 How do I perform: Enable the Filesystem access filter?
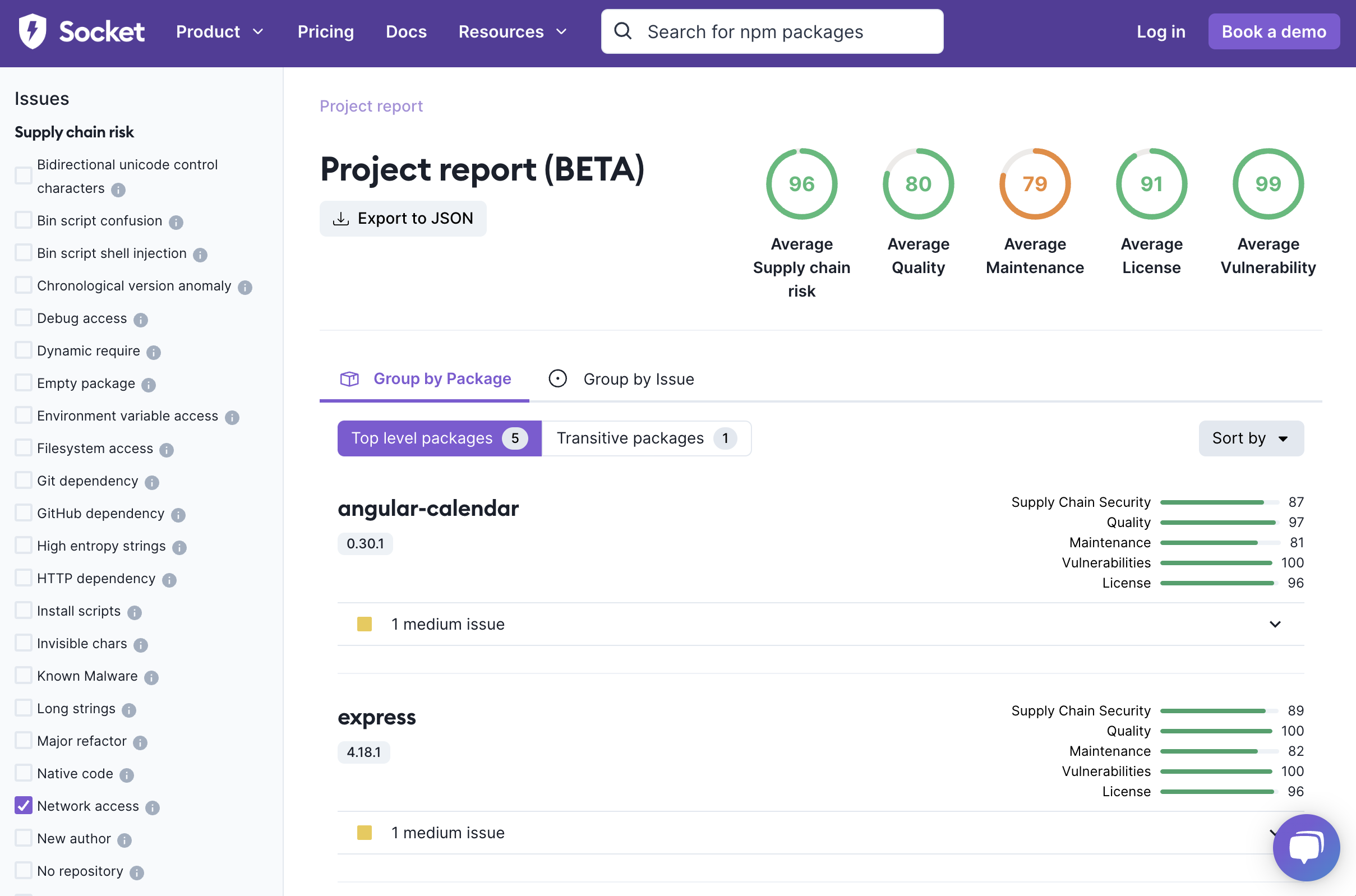pyautogui.click(x=24, y=447)
